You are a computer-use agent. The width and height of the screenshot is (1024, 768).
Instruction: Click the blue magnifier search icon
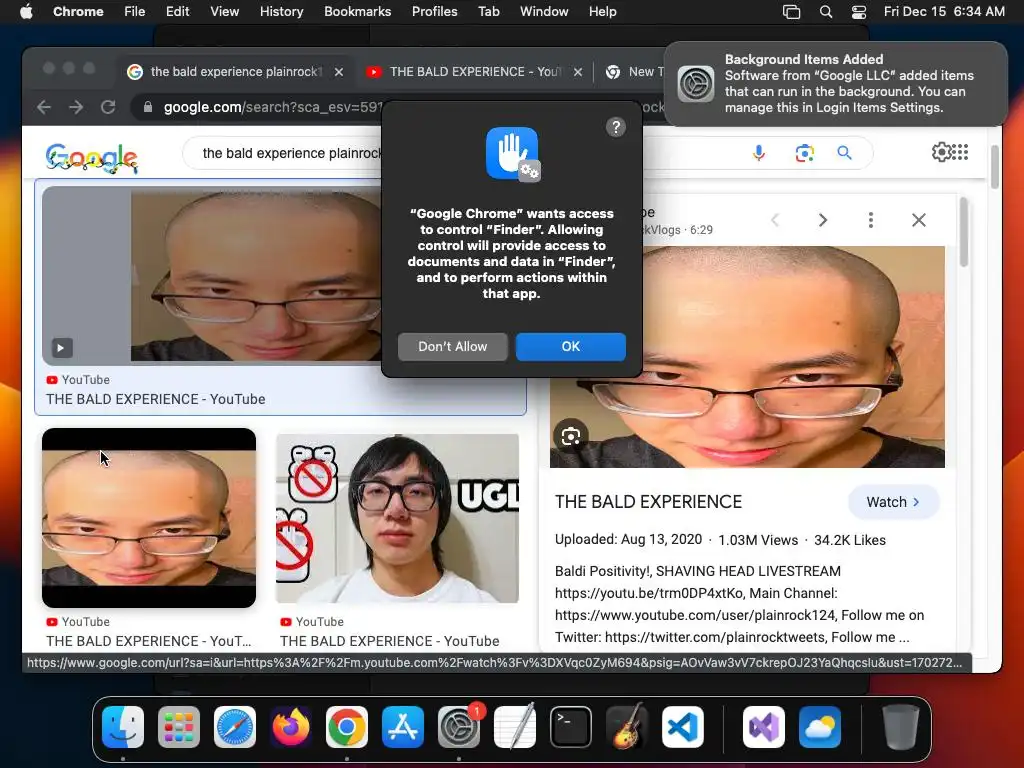coord(844,153)
